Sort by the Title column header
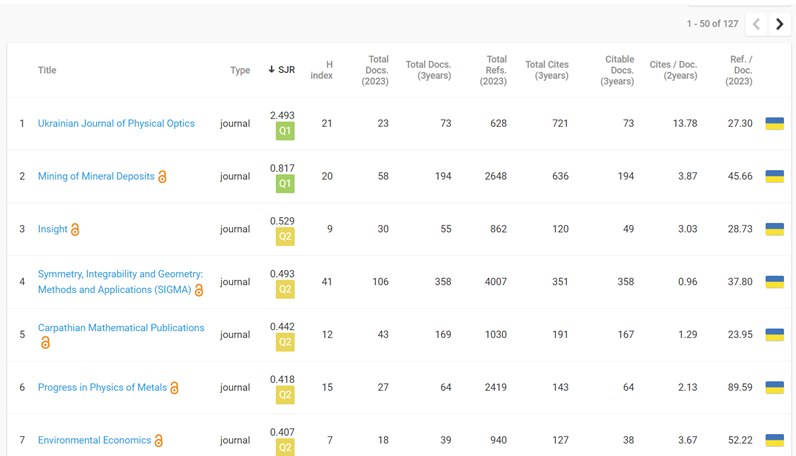This screenshot has width=796, height=456. pyautogui.click(x=47, y=70)
